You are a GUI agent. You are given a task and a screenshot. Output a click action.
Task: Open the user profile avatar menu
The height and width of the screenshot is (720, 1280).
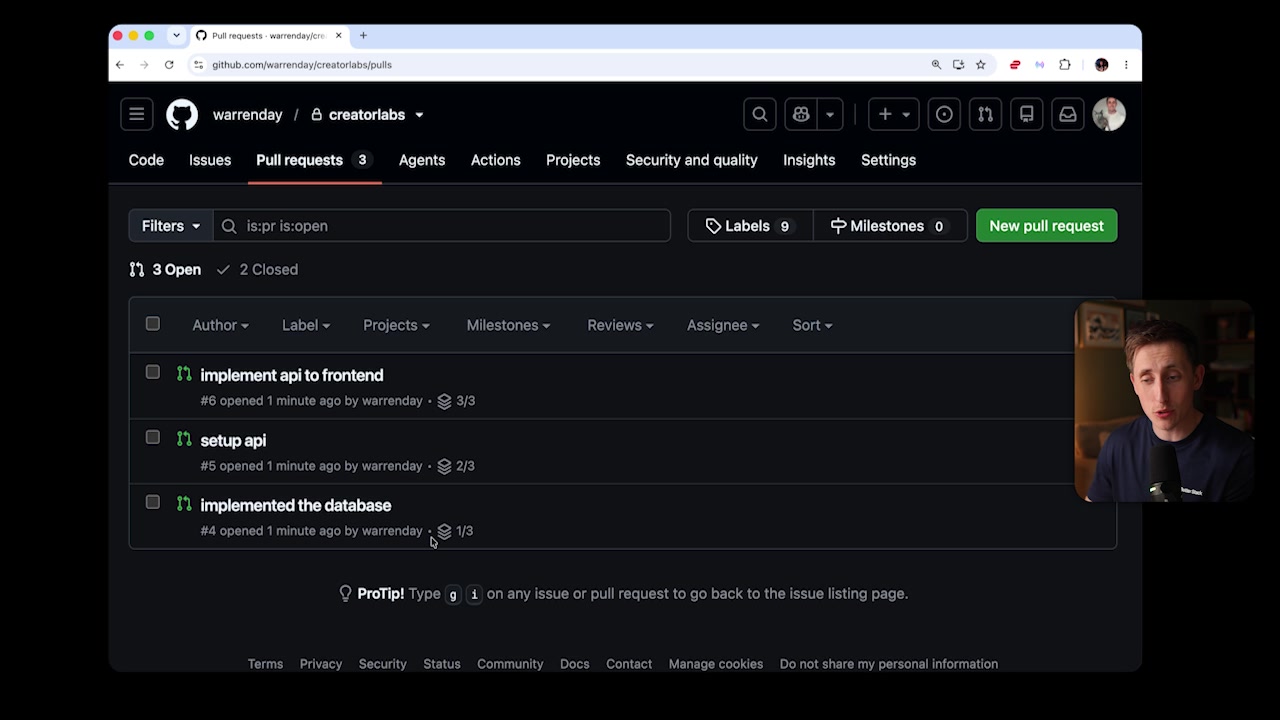point(1109,114)
